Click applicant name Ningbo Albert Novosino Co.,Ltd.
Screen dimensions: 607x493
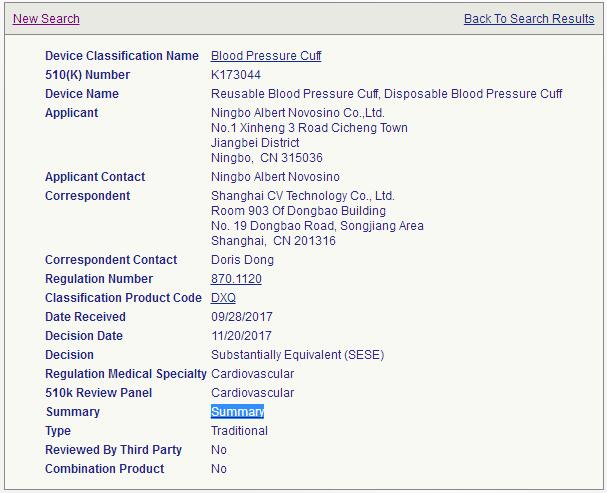pyautogui.click(x=298, y=113)
